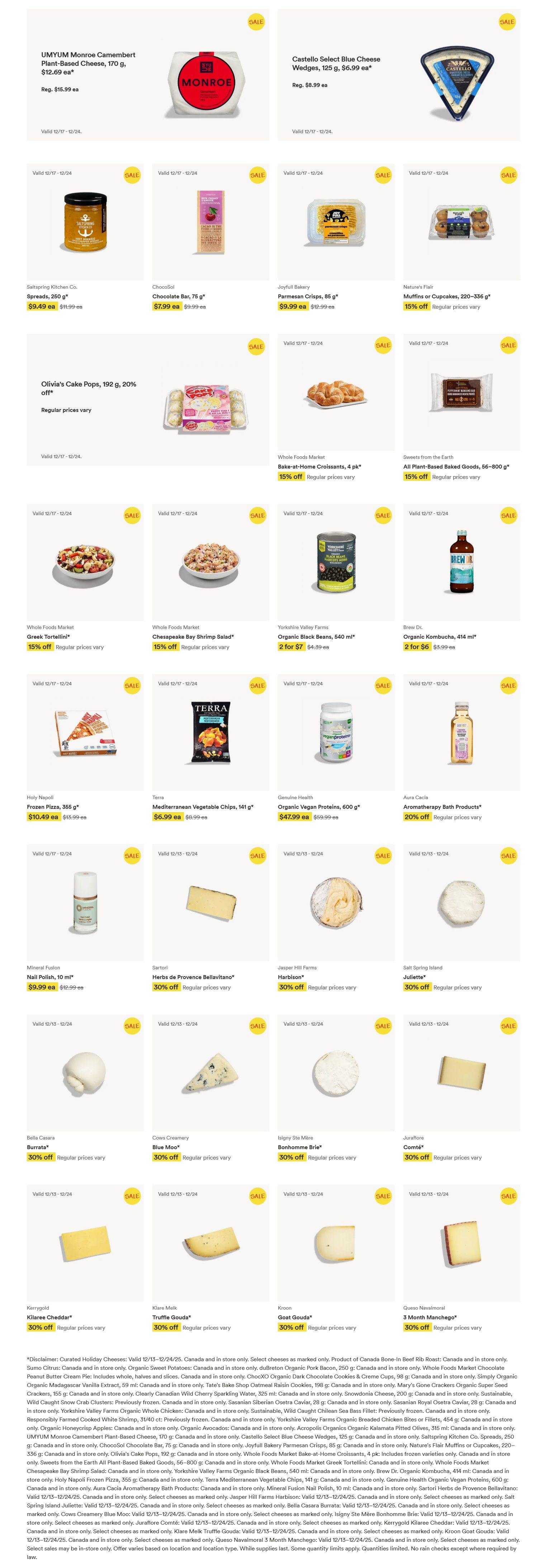Click SALE badge on Olivia's Cake Pops card
545x1568 pixels.
click(x=256, y=346)
